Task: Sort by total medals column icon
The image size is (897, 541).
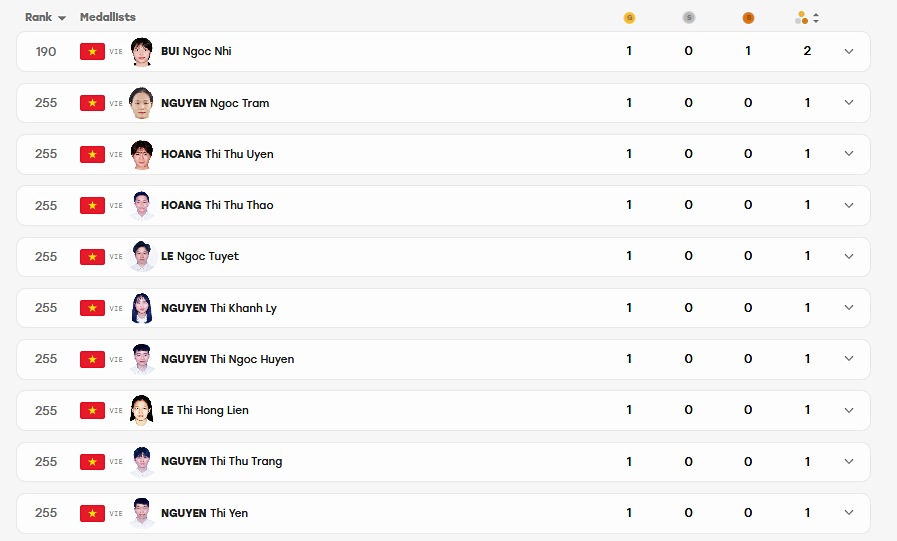Action: point(807,18)
